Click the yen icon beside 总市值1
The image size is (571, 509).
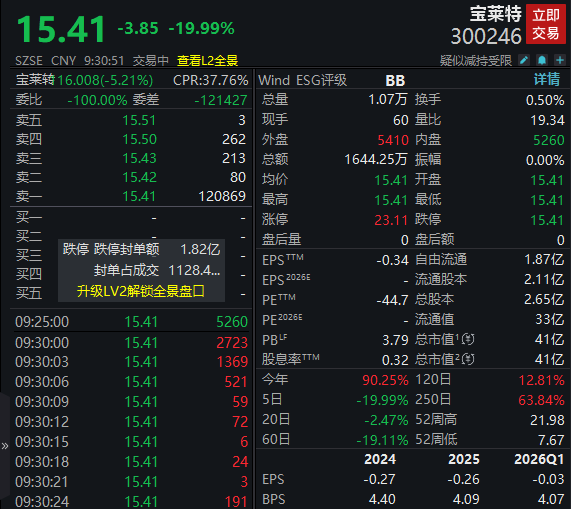coord(468,340)
